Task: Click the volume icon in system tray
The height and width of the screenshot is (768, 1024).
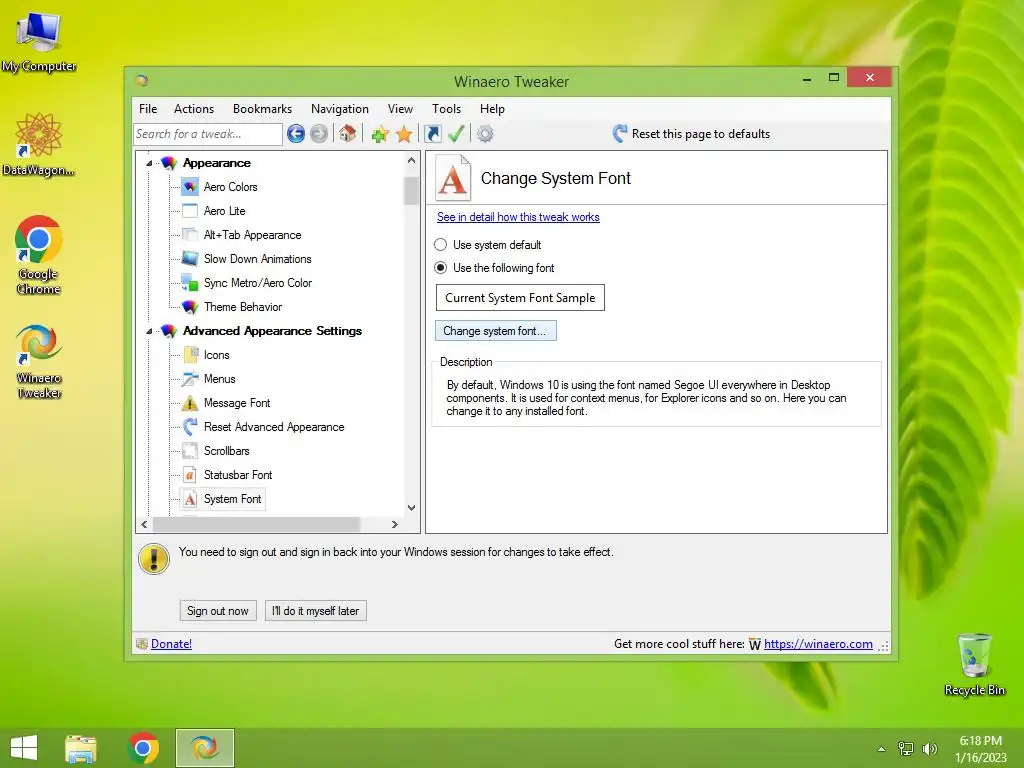Action: [929, 748]
